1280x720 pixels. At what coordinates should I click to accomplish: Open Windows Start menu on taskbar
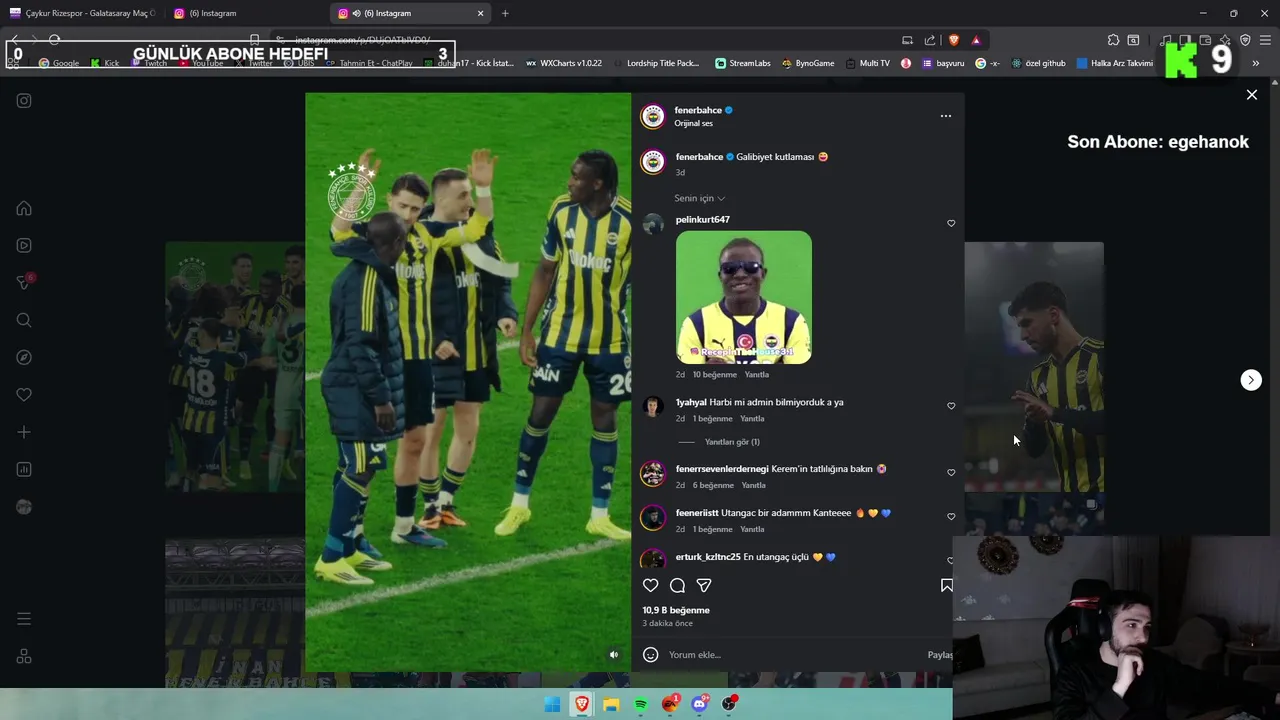pyautogui.click(x=552, y=704)
